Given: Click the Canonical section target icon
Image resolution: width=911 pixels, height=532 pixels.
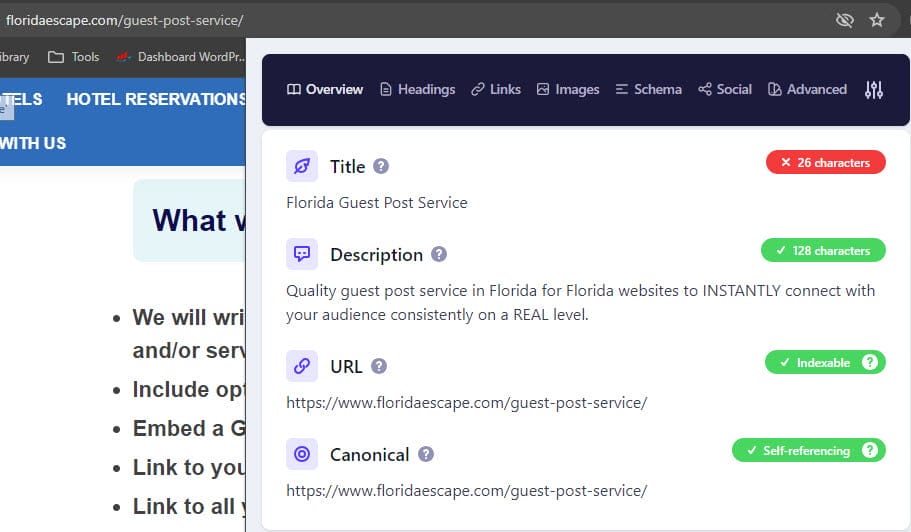Looking at the screenshot, I should point(302,454).
